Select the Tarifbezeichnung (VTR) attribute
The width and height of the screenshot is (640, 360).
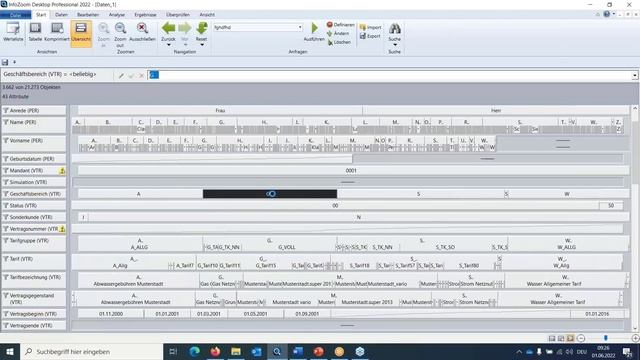pyautogui.click(x=33, y=280)
